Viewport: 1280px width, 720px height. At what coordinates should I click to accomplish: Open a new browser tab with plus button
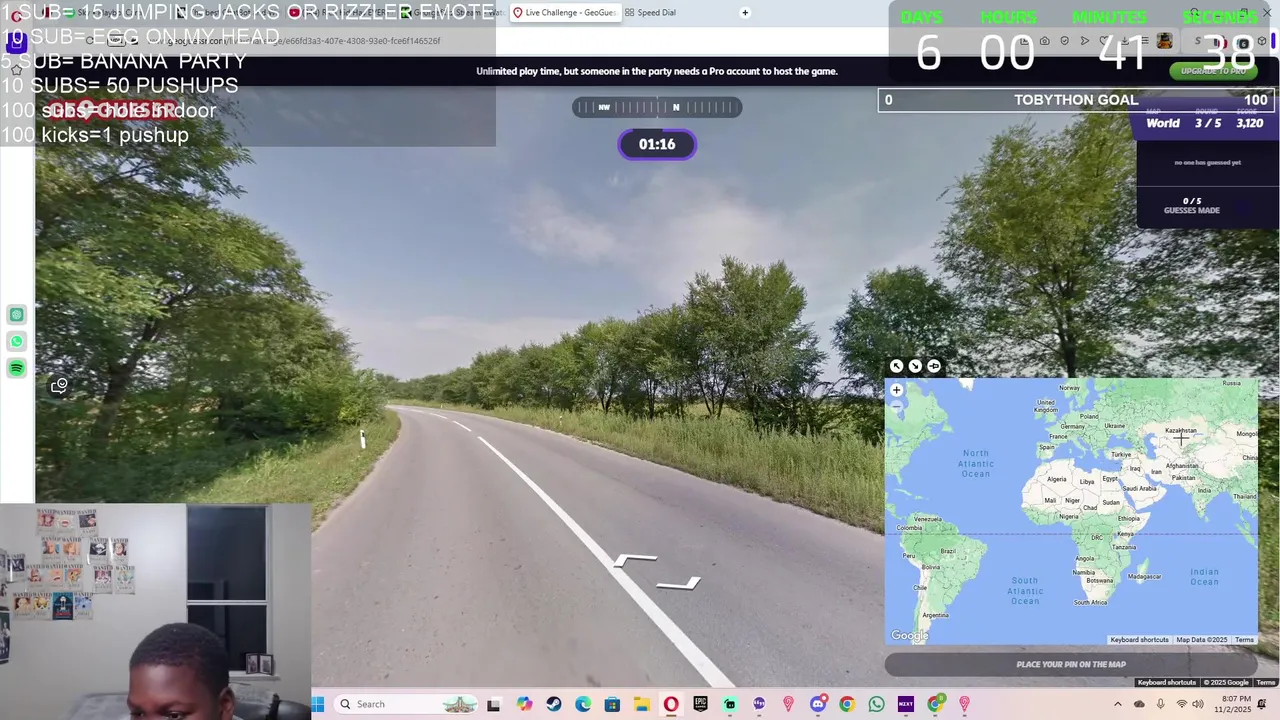pos(745,12)
